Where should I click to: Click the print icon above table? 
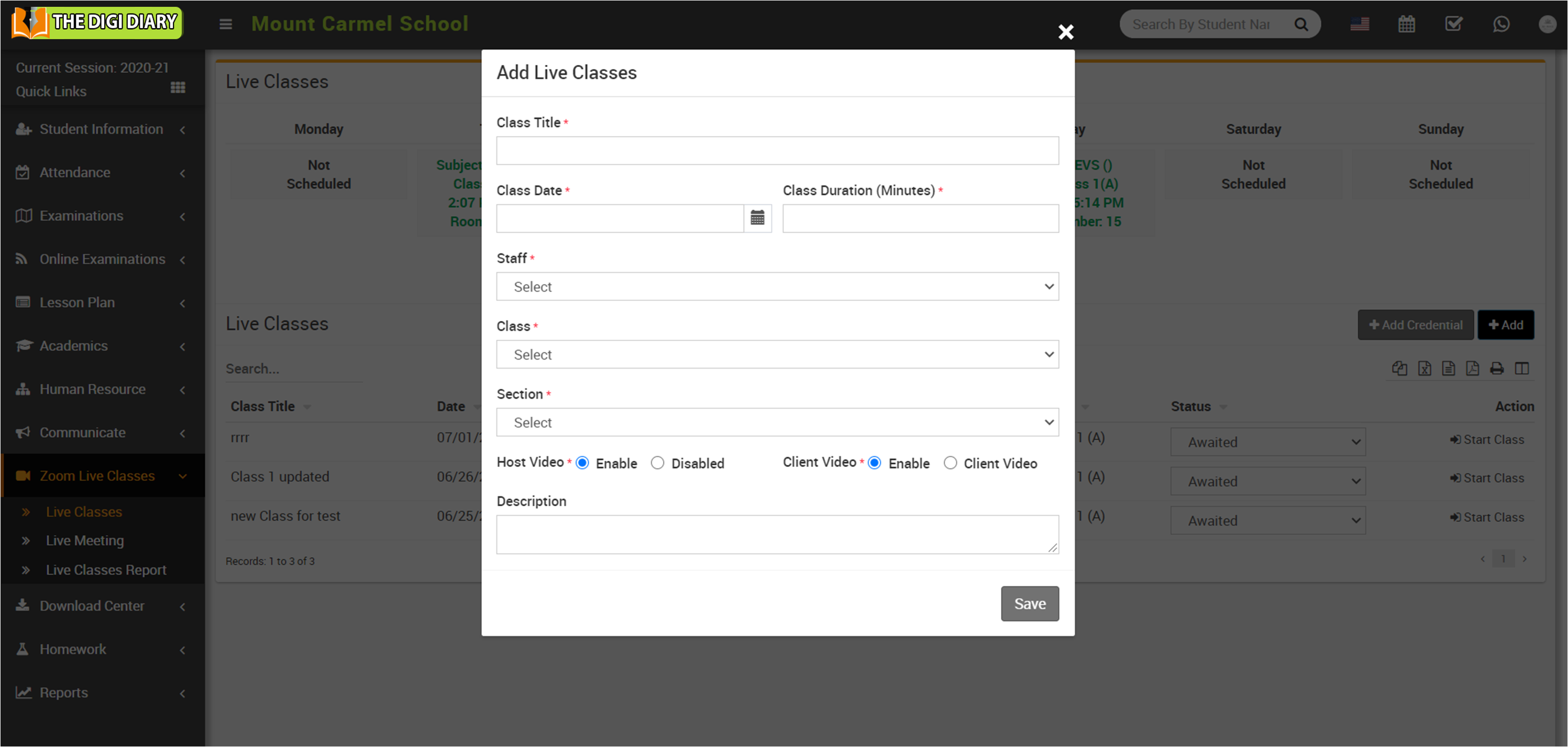coord(1497,369)
